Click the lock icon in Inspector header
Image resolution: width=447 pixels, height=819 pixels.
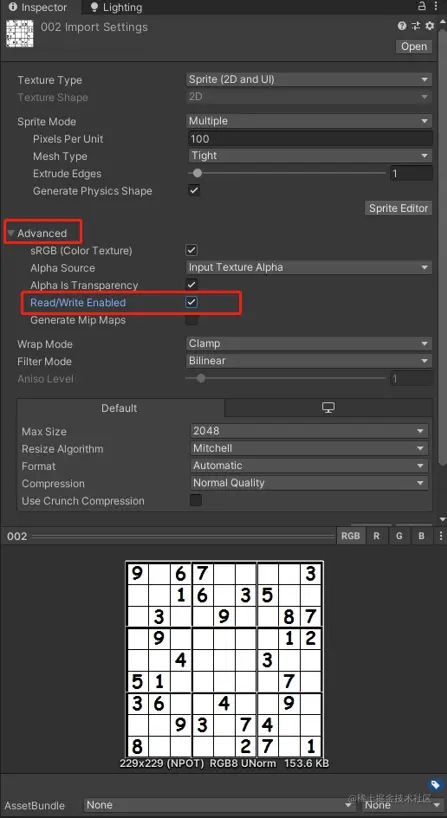pos(421,6)
